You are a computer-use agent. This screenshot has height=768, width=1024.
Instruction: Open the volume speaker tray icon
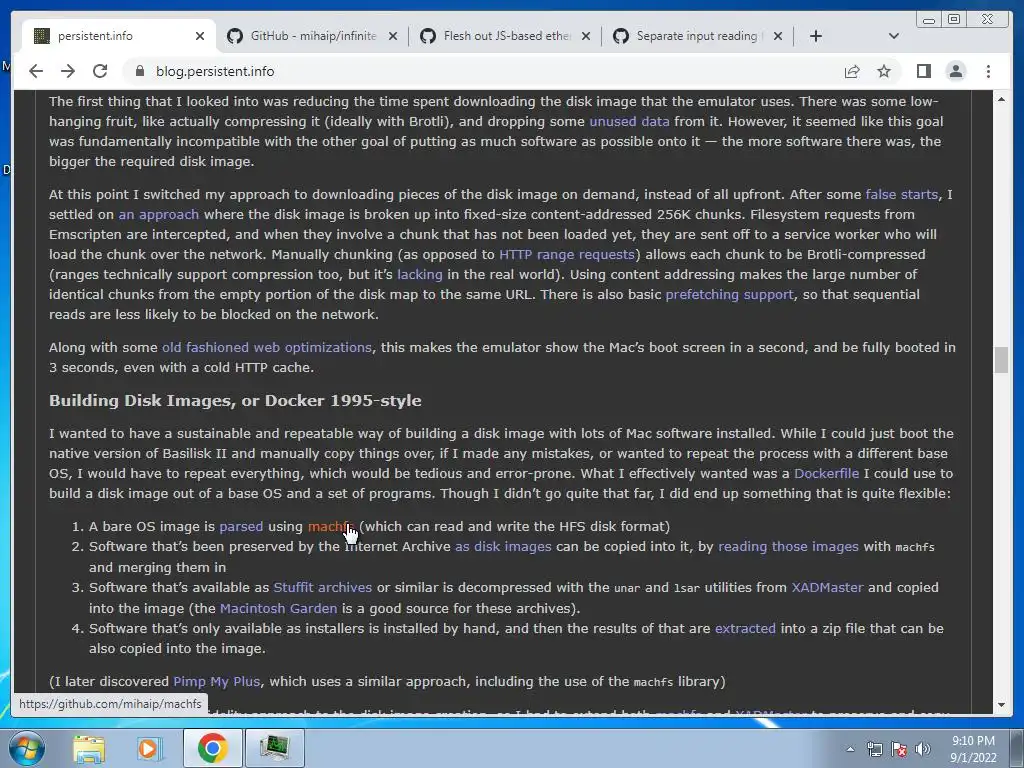tap(922, 749)
